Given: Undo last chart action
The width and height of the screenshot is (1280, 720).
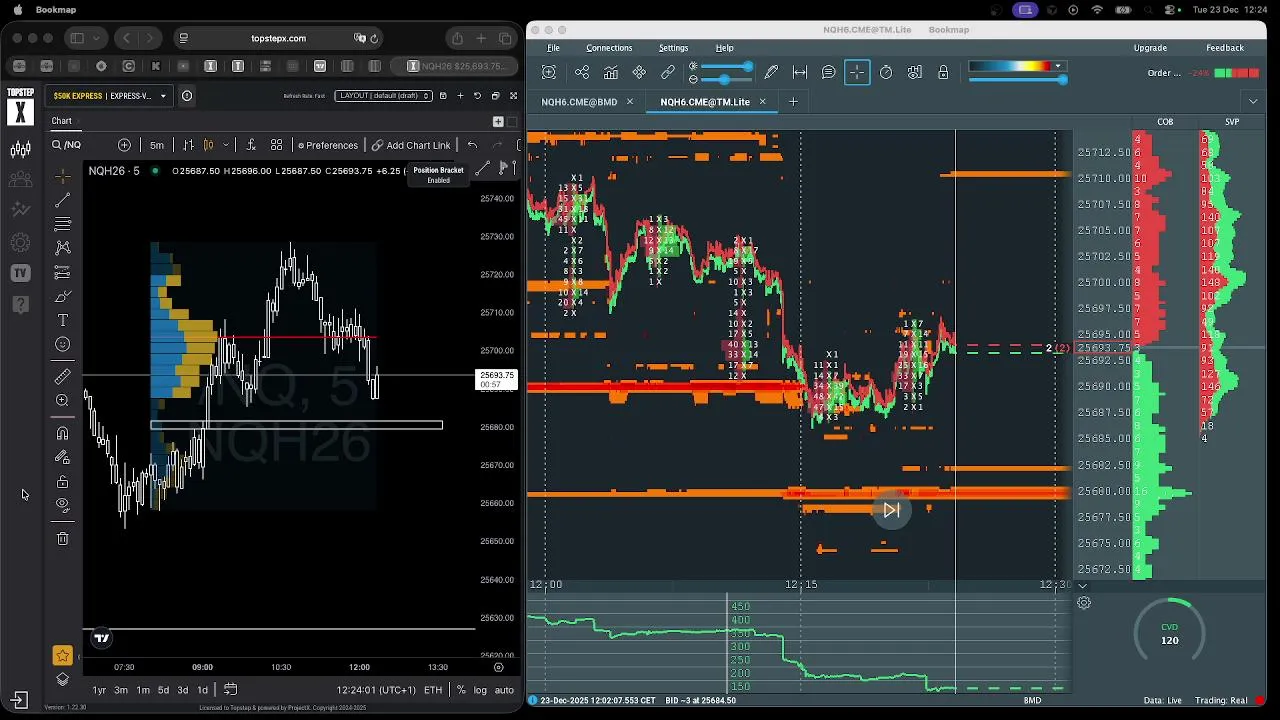Looking at the screenshot, I should click(x=472, y=145).
